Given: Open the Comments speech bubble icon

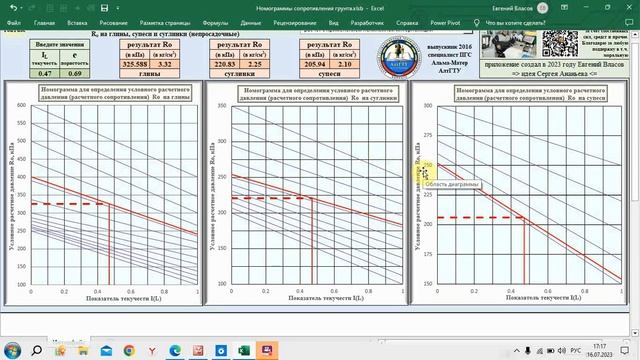Looking at the screenshot, I should tap(629, 22).
